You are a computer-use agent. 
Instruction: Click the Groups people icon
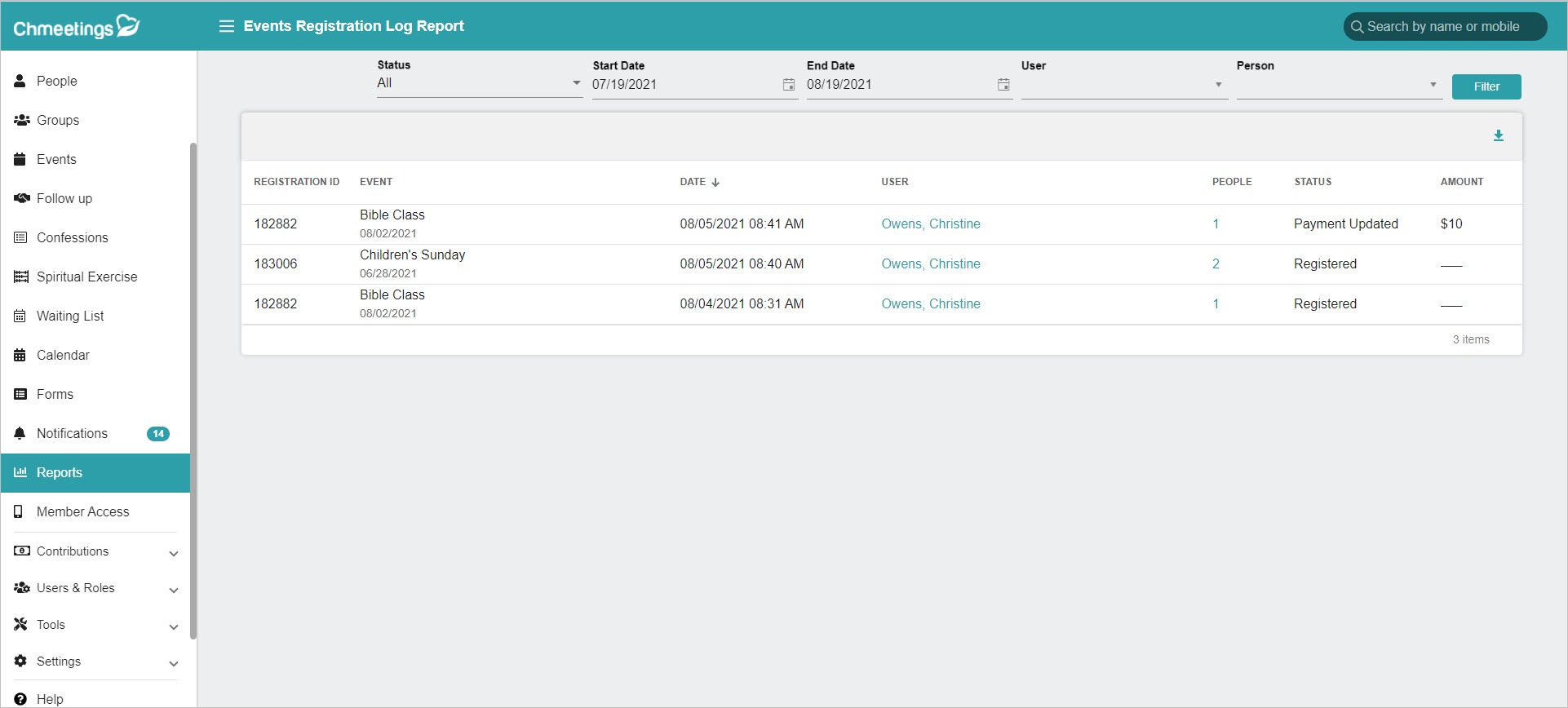coord(22,120)
